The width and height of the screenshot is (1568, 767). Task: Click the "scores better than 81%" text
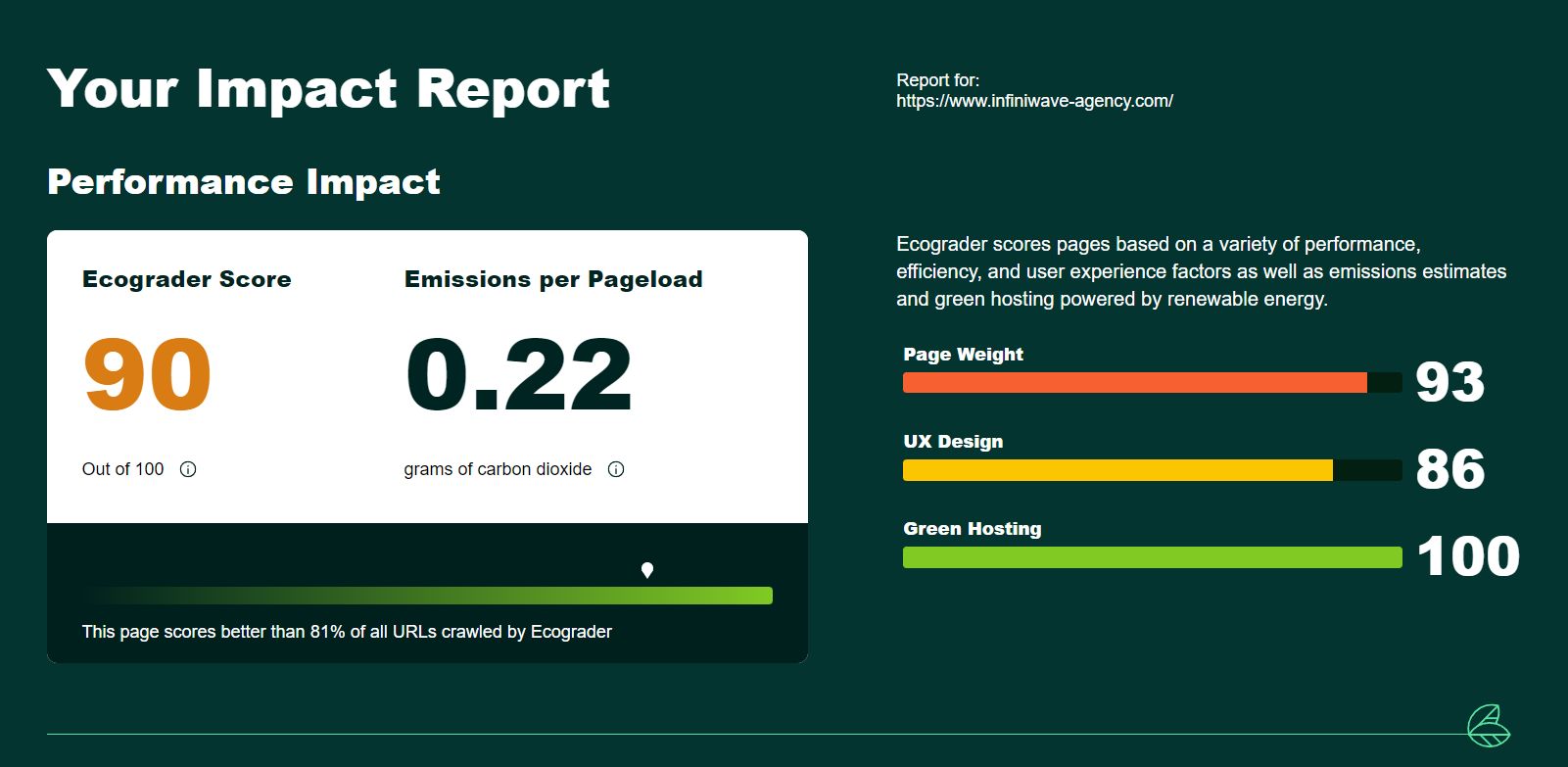point(347,632)
